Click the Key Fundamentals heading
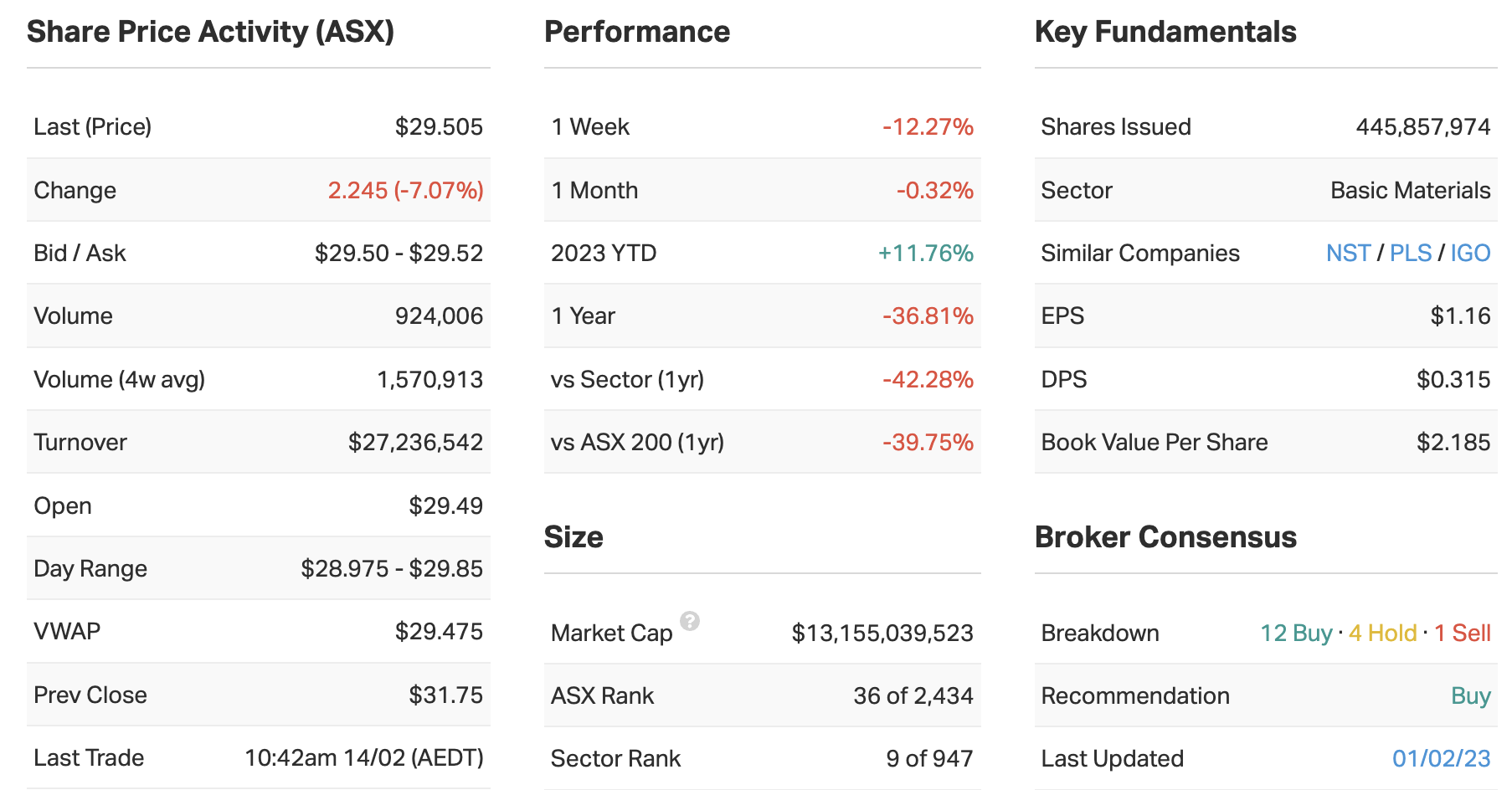1512x790 pixels. coord(1165,32)
